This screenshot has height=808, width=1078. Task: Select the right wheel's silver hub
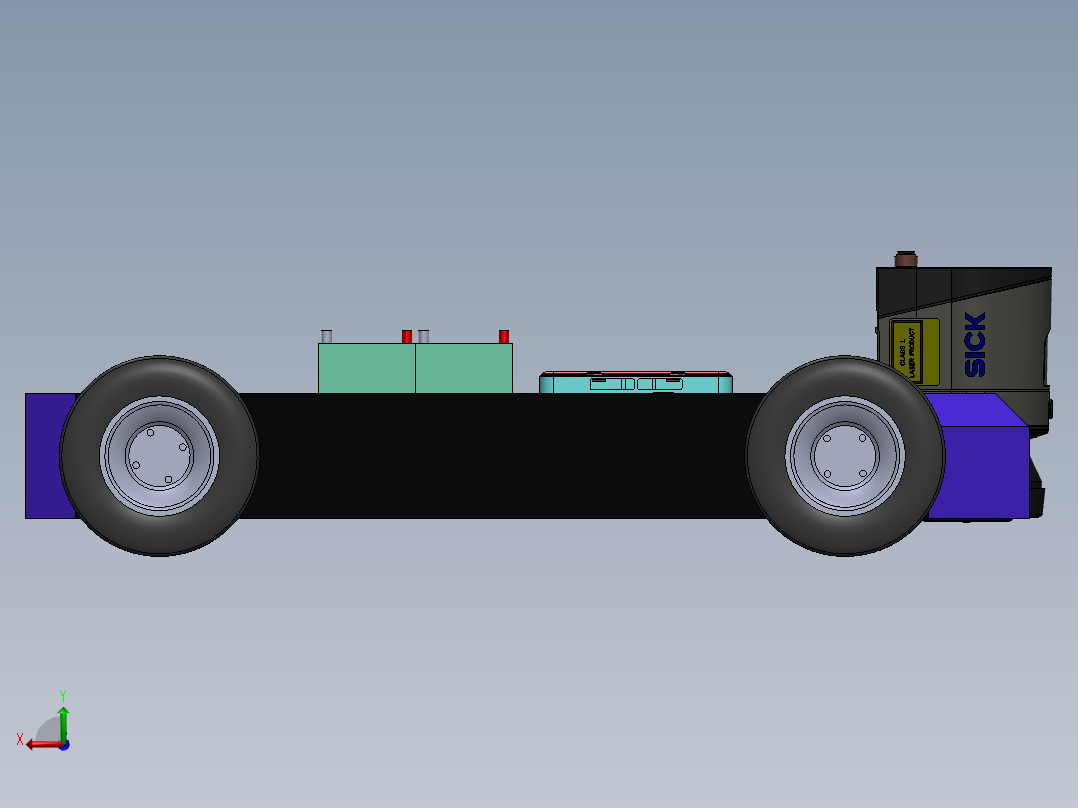(x=845, y=456)
